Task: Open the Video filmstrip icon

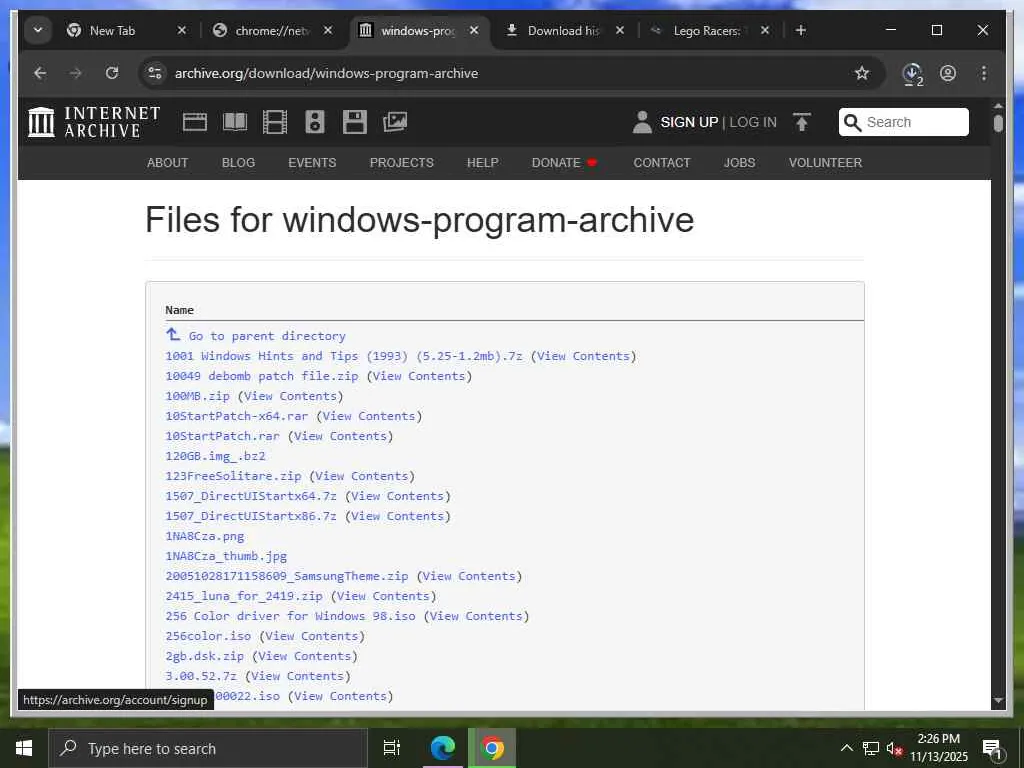Action: (x=275, y=122)
